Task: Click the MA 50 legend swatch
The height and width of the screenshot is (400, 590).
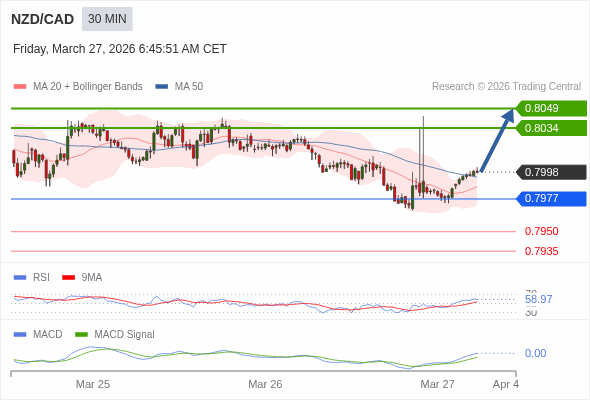Action: click(x=162, y=87)
